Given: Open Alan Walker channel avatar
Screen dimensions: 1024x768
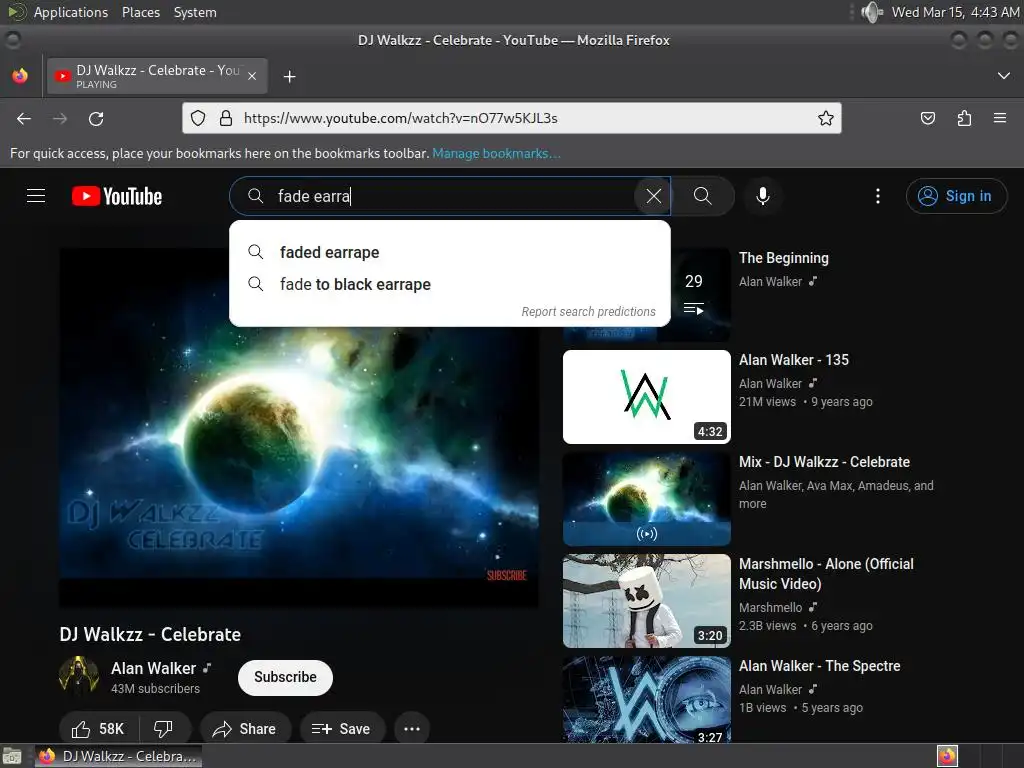Looking at the screenshot, I should coord(78,677).
